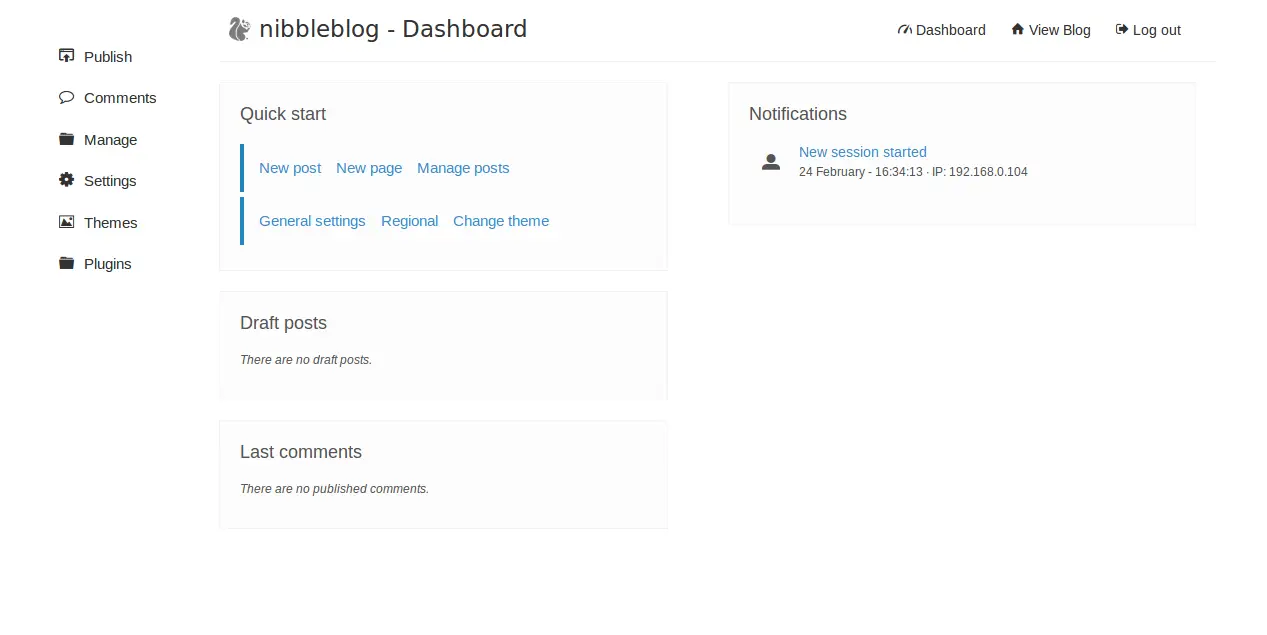The height and width of the screenshot is (635, 1267).
Task: Open the New post link
Action: pos(290,168)
